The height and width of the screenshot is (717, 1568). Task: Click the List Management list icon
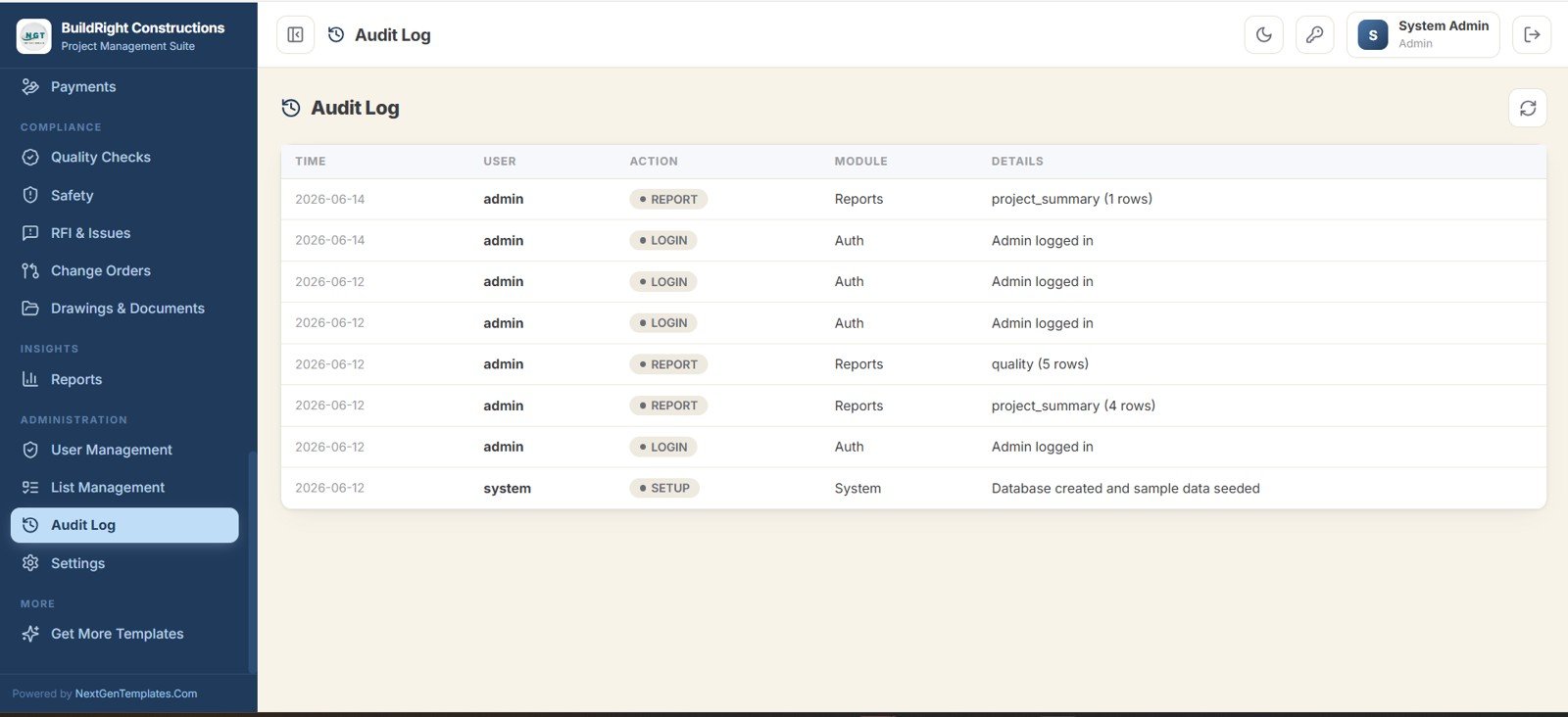coord(30,487)
